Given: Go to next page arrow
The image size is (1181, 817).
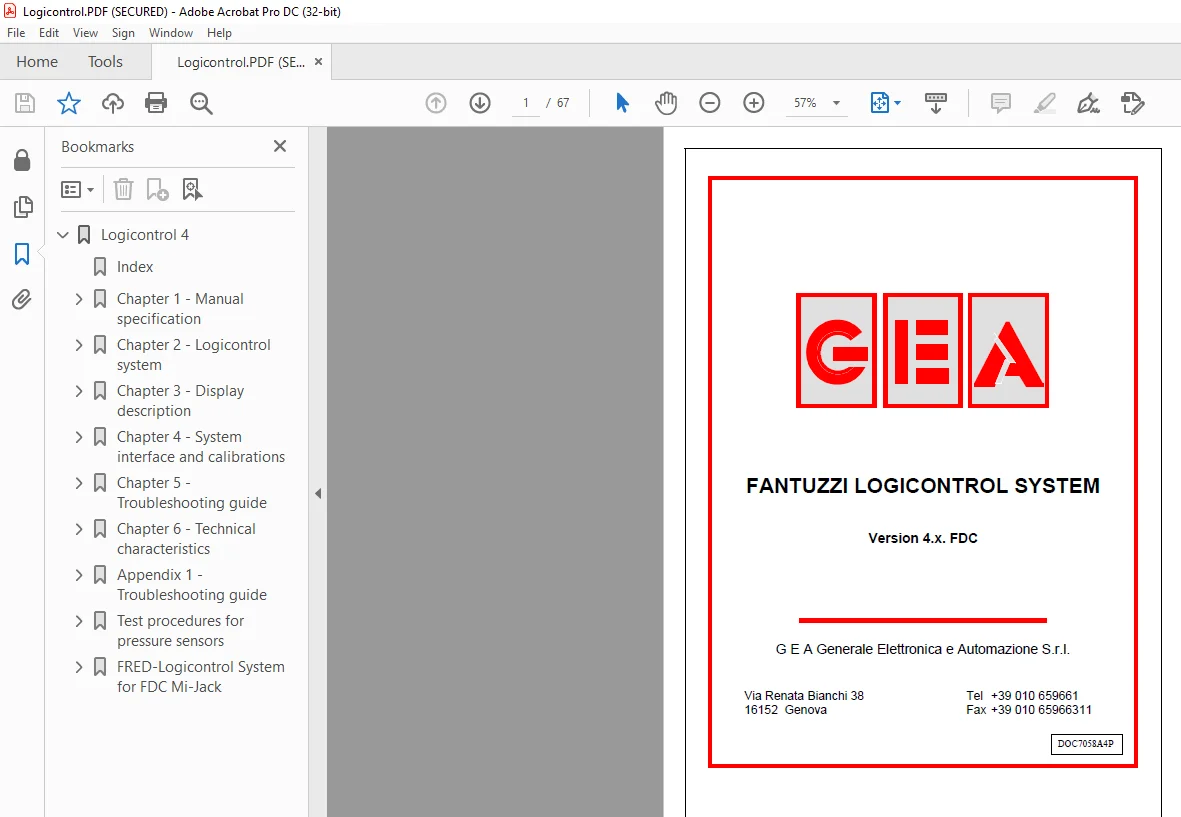Looking at the screenshot, I should 480,102.
